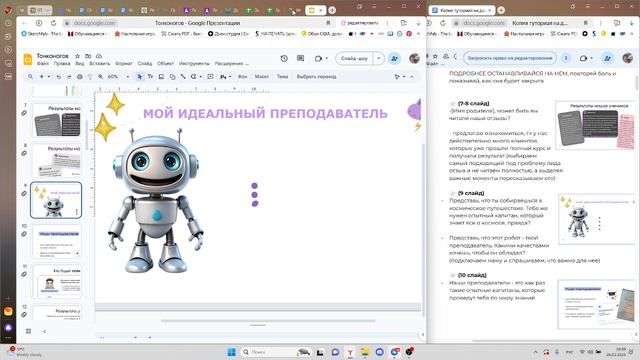The height and width of the screenshot is (360, 640).
Task: Click the slide title МОЙ ИДЕАЛЬНЫЙ ПРЕПОДАВАТЕЛЬ
Action: 265,113
